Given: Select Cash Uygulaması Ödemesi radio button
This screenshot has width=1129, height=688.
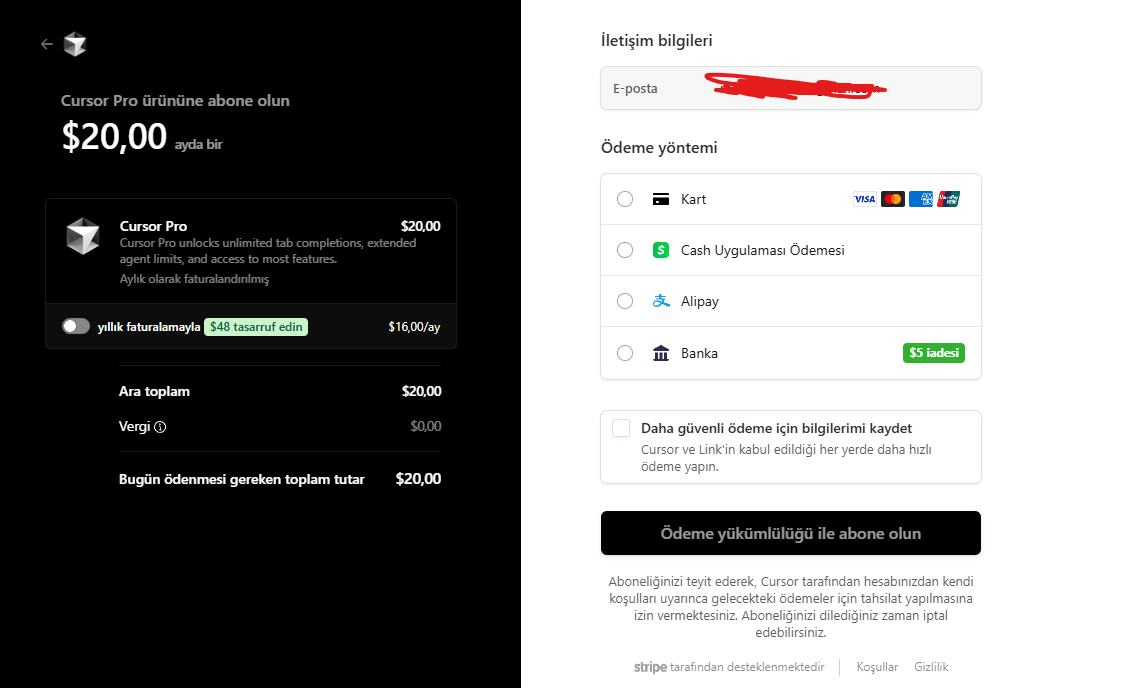Looking at the screenshot, I should point(625,250).
